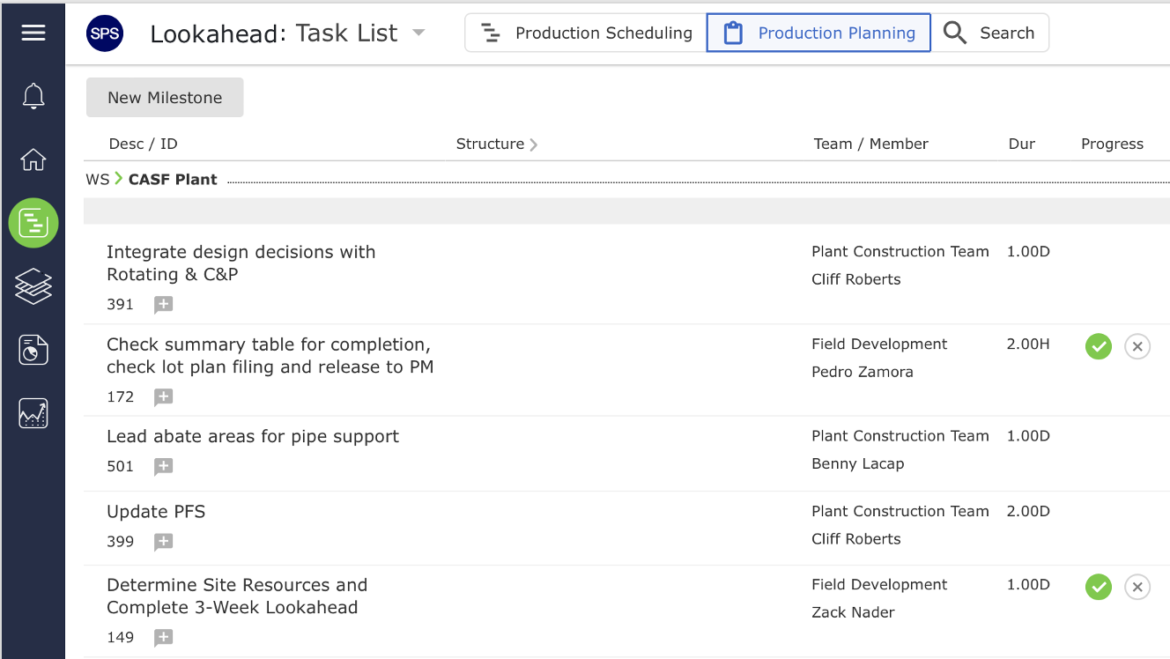Image resolution: width=1170 pixels, height=659 pixels.
Task: Click the 2.00D duration of Update PFS
Action: (1027, 511)
